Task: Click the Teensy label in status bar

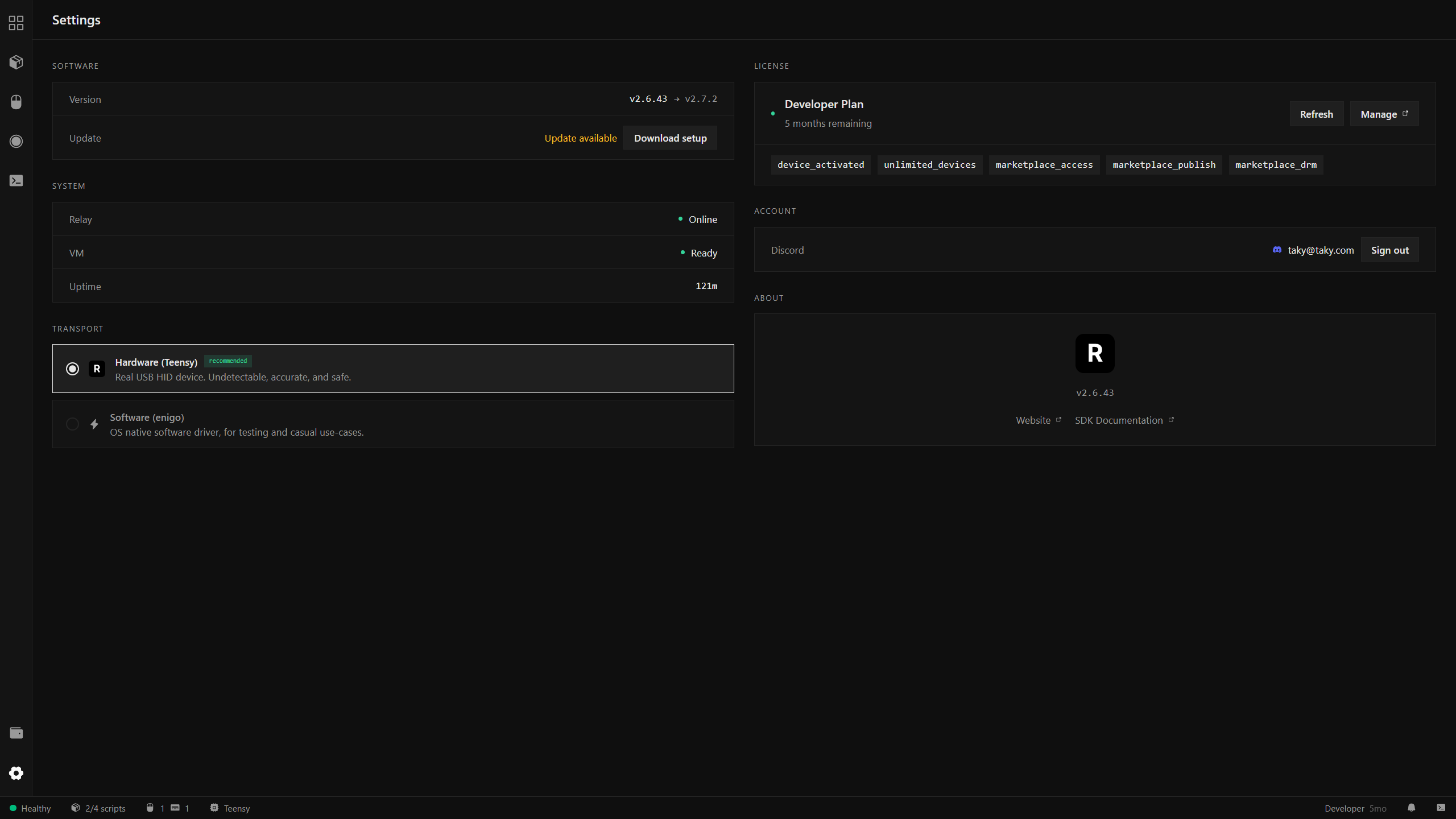Action: [237, 808]
